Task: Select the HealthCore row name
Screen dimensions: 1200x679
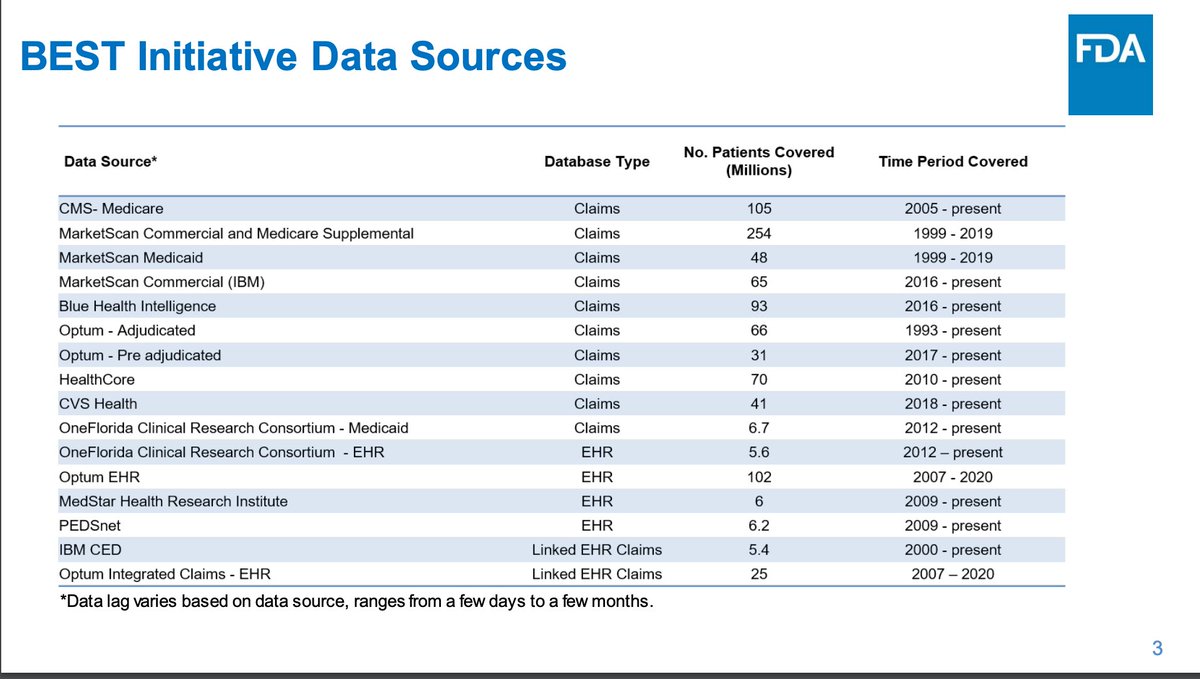Action: [x=96, y=379]
